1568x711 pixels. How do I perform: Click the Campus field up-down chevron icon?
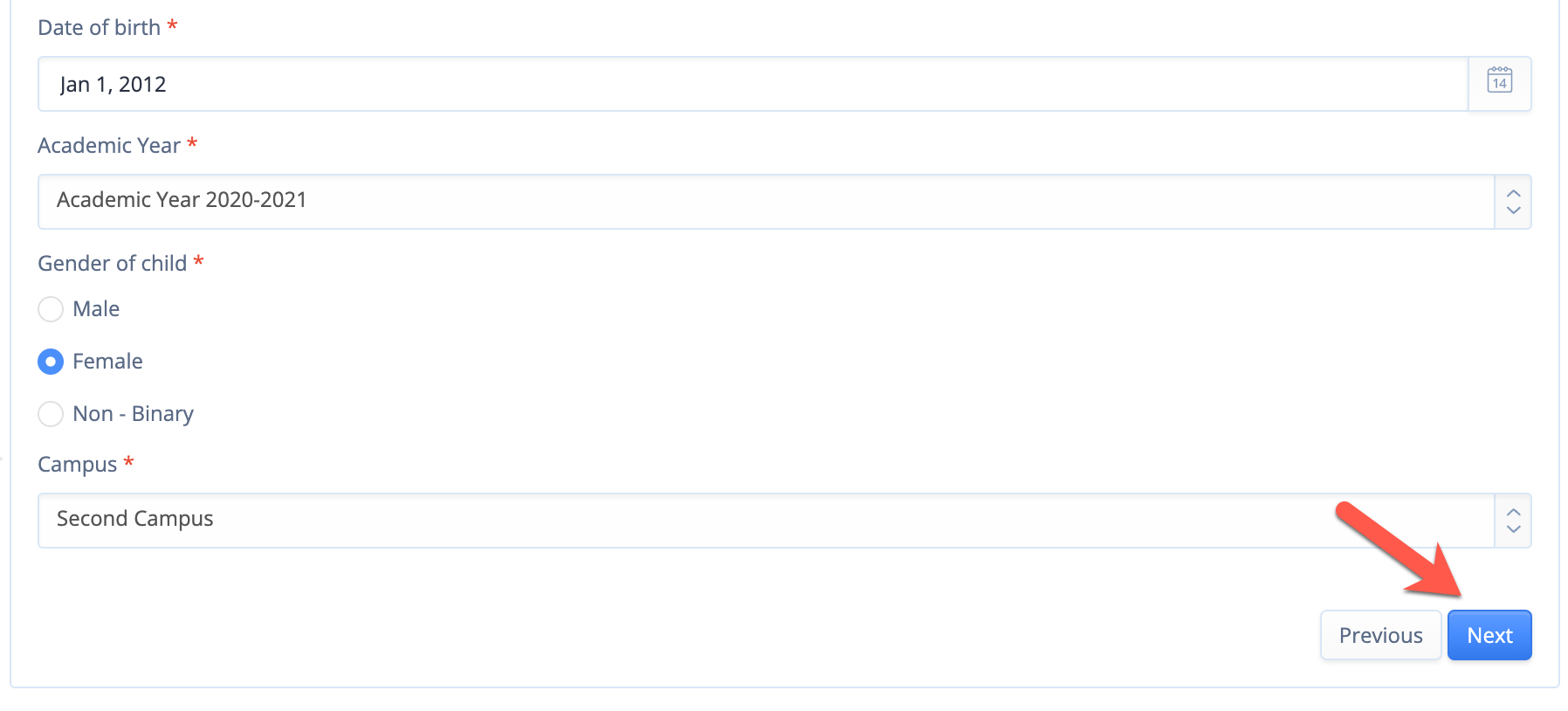point(1513,521)
